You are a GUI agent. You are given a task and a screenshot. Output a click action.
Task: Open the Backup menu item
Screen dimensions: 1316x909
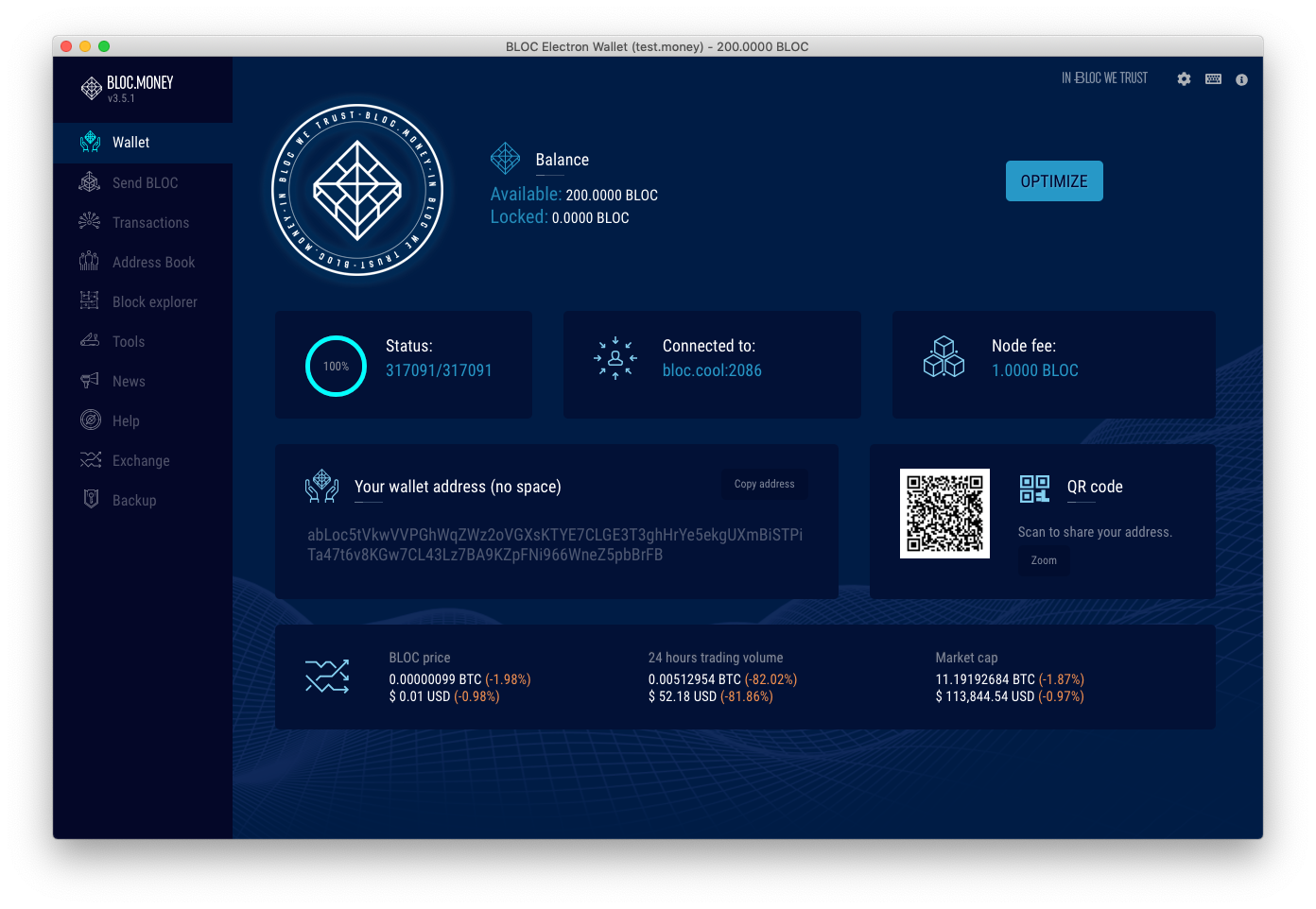point(143,500)
